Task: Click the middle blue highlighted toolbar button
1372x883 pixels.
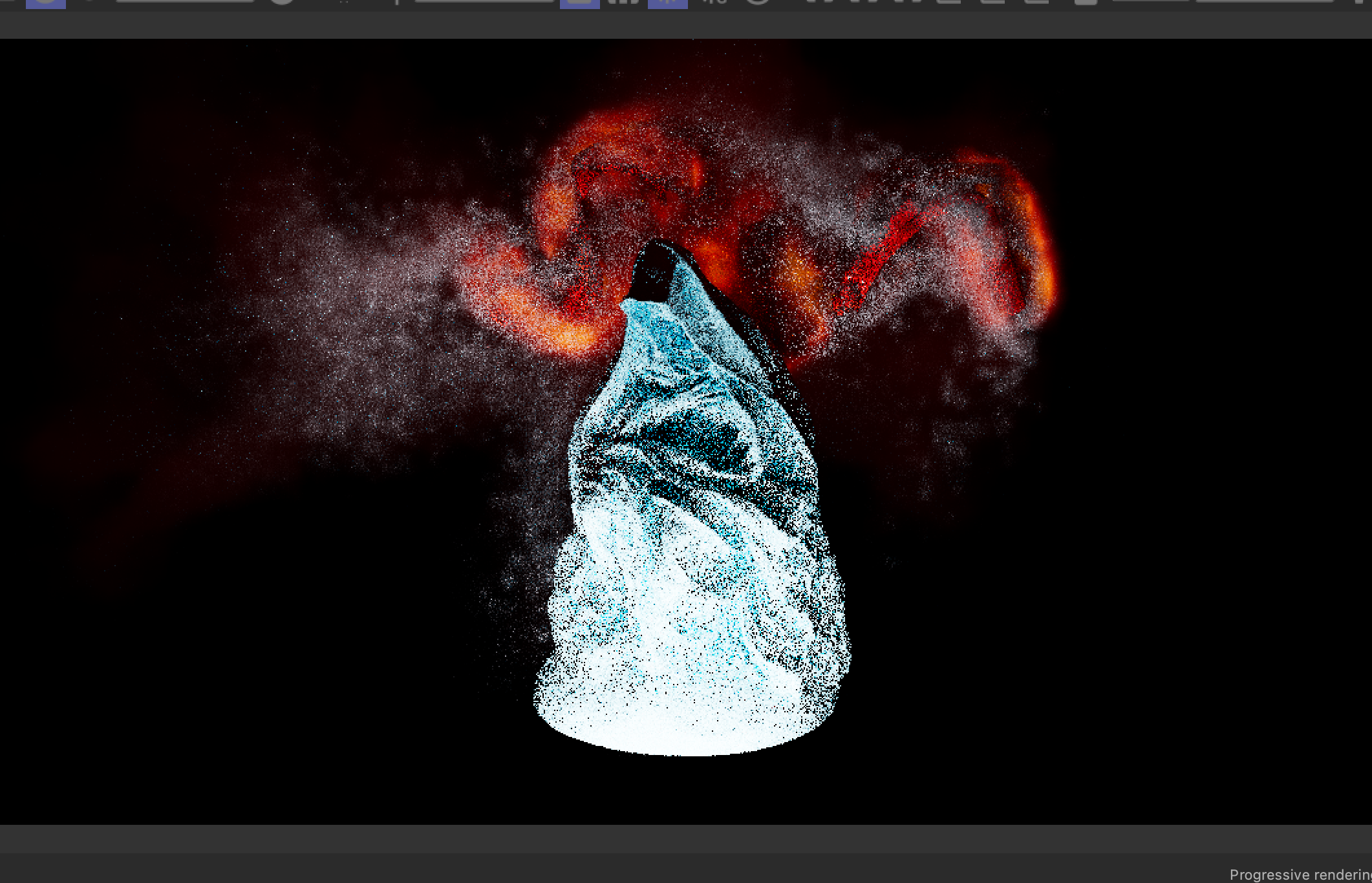Action: point(579,3)
